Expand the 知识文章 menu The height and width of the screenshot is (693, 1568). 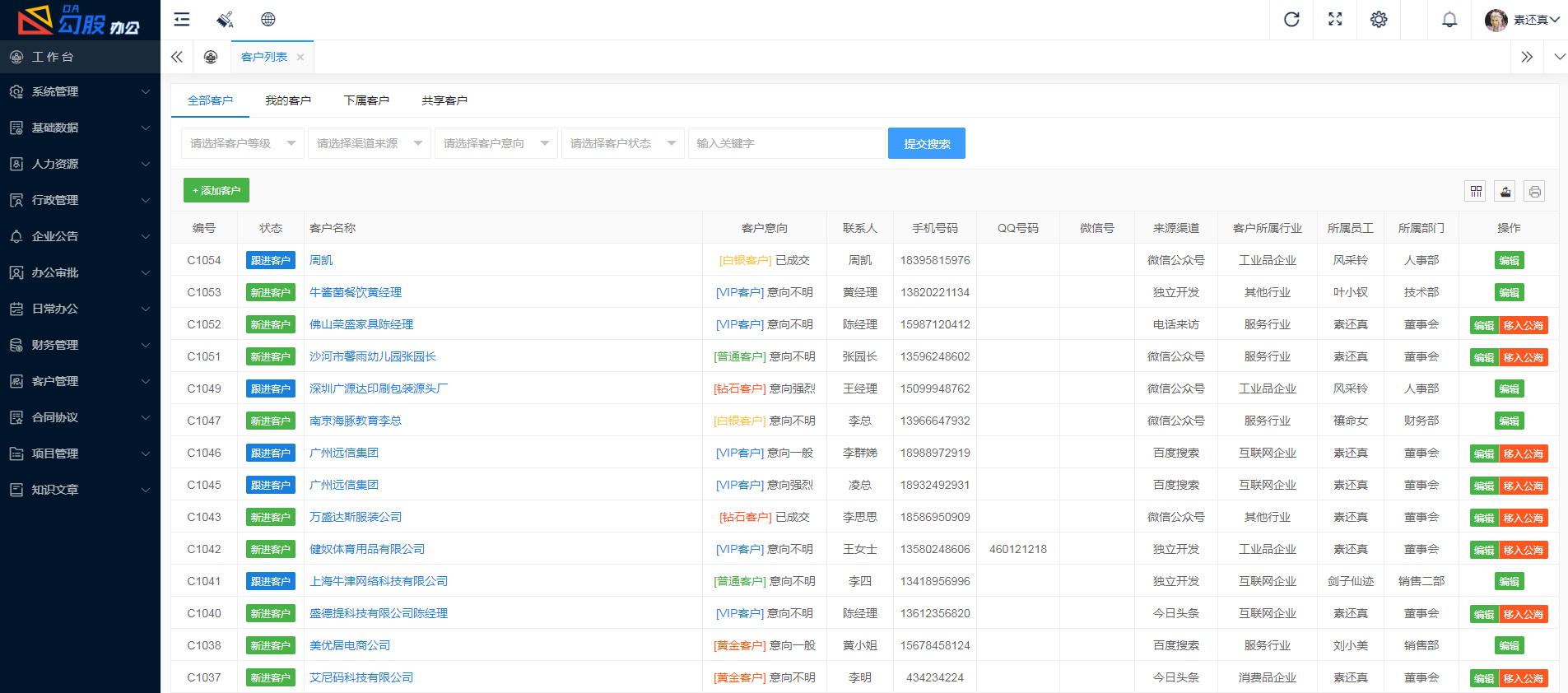(80, 490)
